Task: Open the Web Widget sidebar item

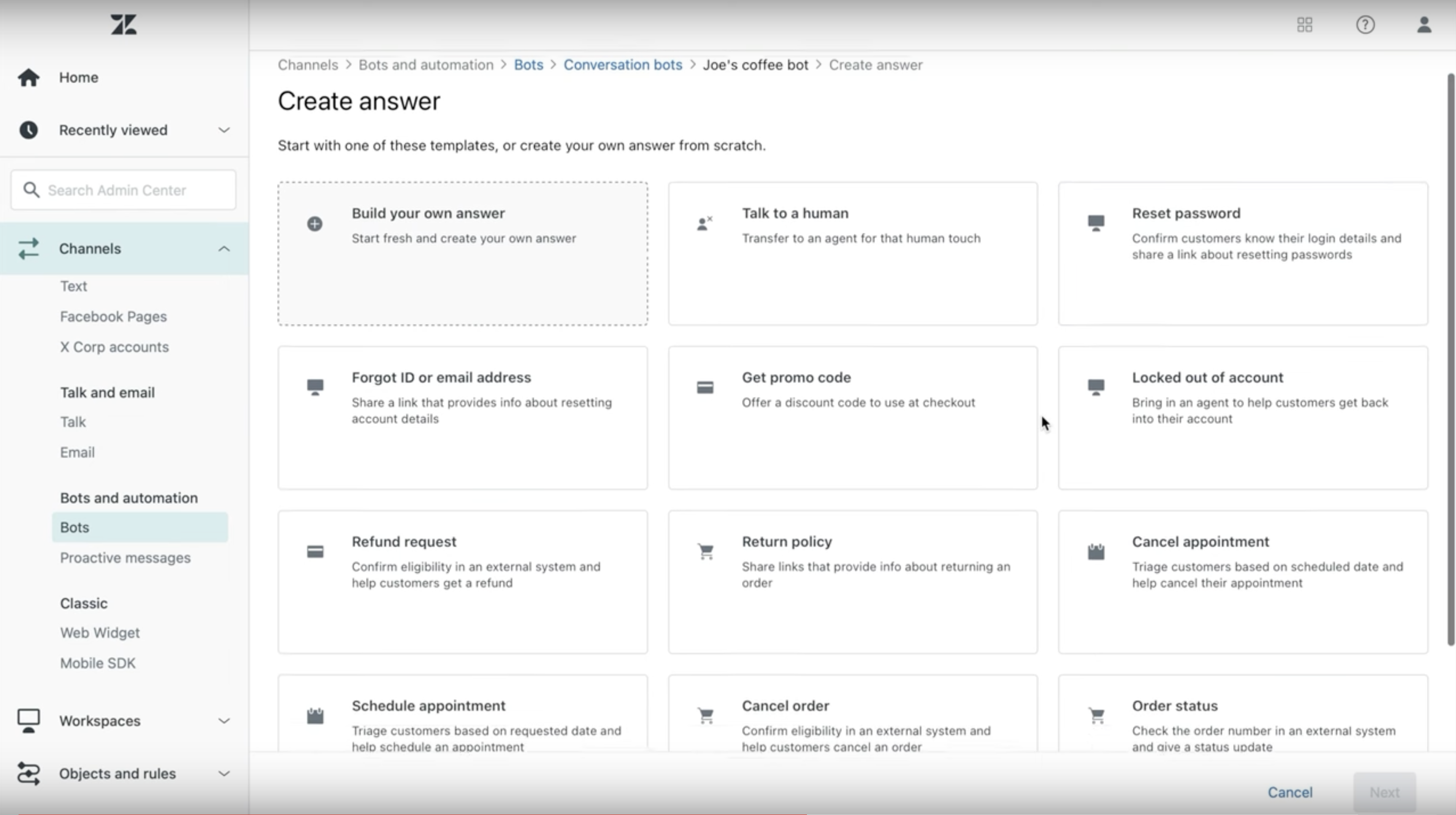Action: [x=100, y=633]
